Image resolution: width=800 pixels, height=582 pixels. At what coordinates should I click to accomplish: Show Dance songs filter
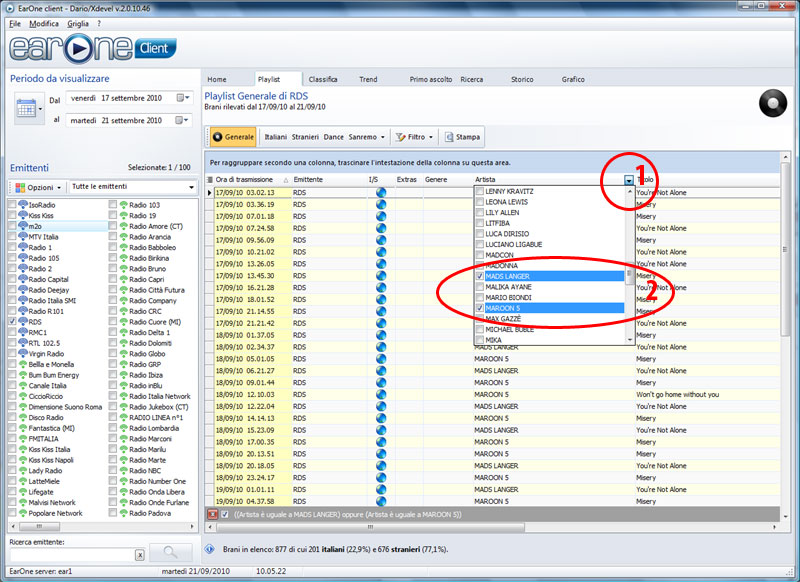click(x=333, y=137)
